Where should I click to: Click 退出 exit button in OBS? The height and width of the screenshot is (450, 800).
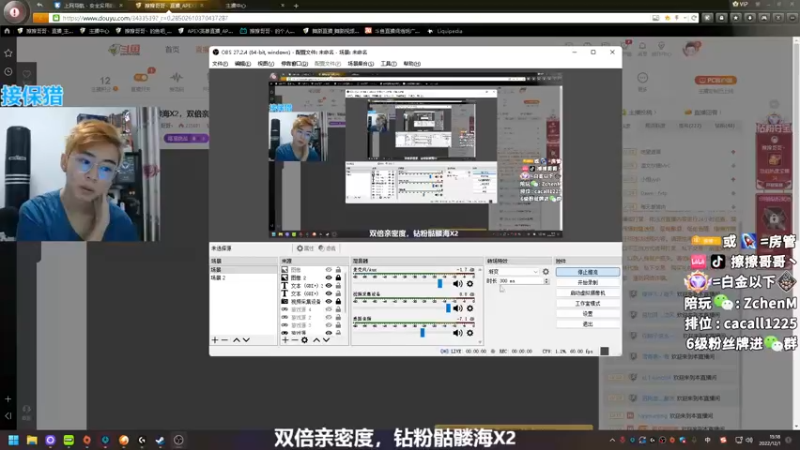click(x=588, y=324)
